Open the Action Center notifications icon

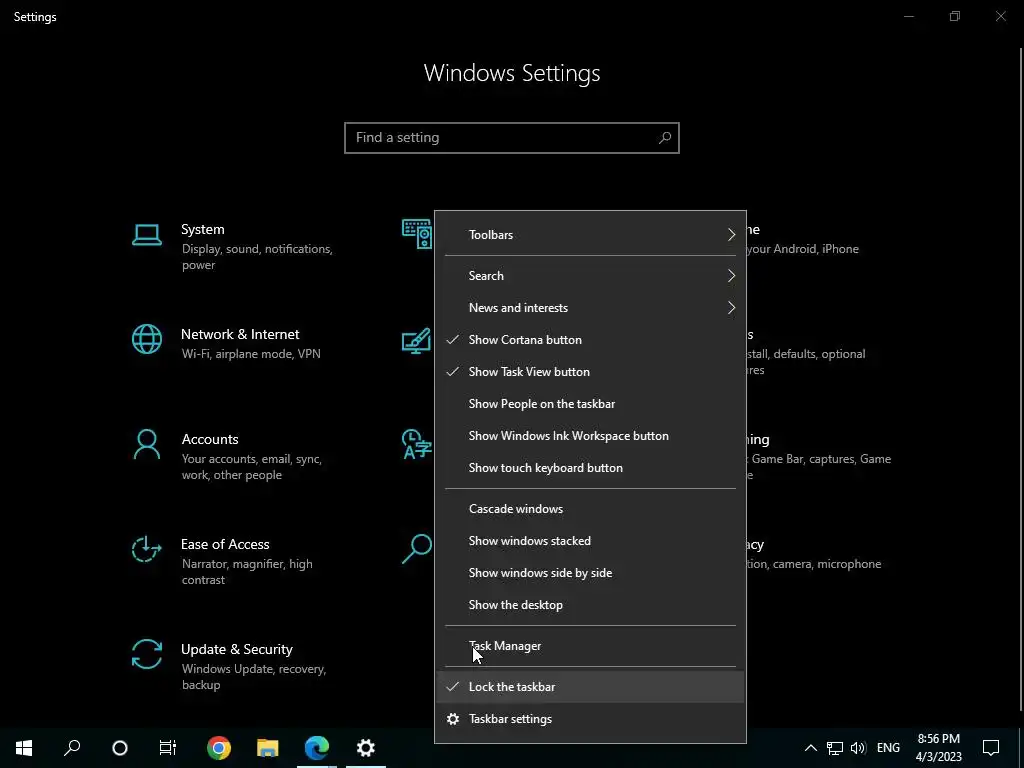coord(991,748)
